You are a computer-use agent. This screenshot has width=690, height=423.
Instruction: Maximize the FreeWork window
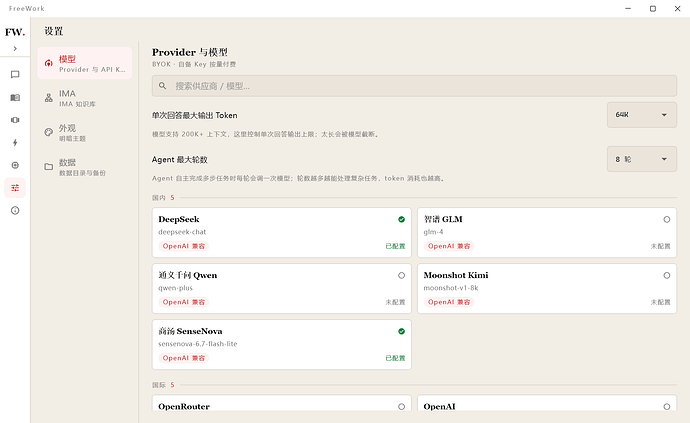pos(653,8)
